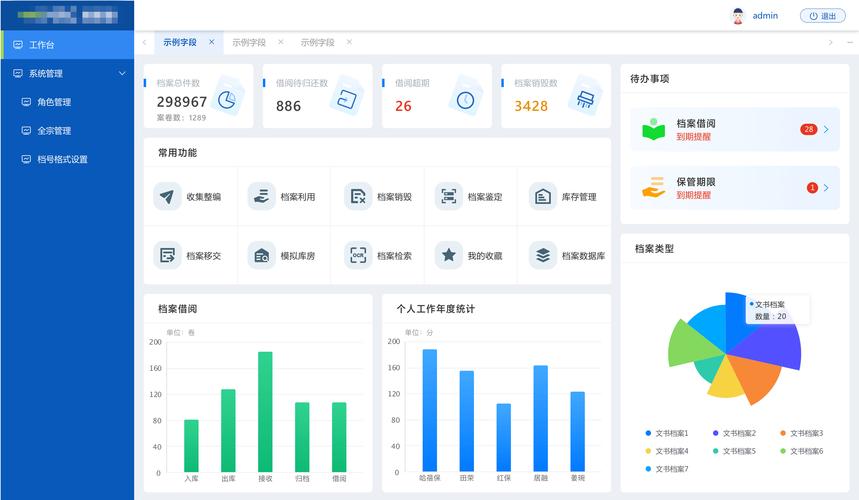Image resolution: width=859 pixels, height=500 pixels.
Task: Click the 298967 total archive count
Action: coord(182,102)
